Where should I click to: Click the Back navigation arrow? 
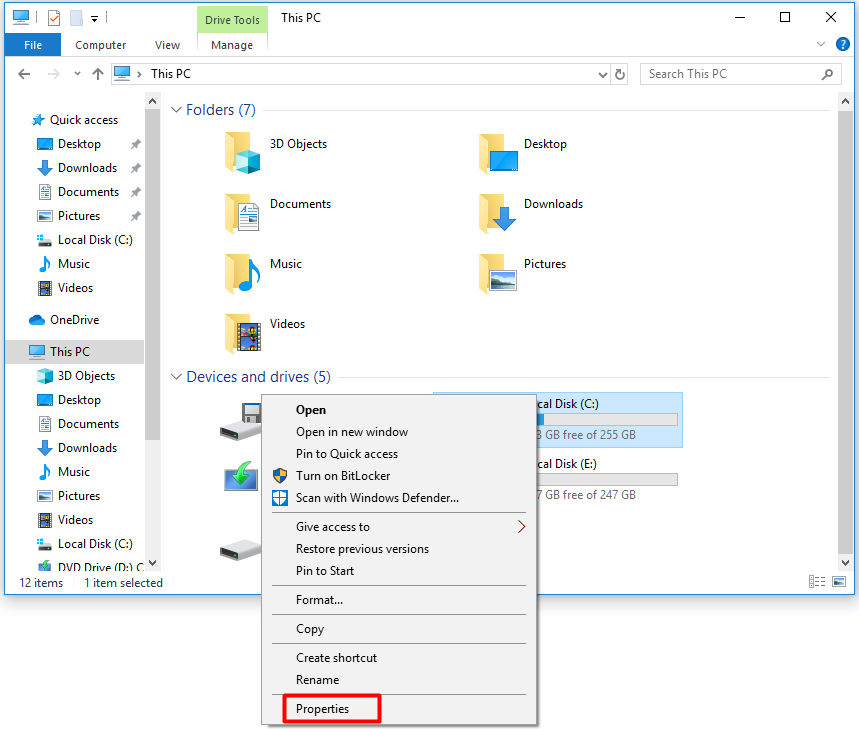point(24,74)
